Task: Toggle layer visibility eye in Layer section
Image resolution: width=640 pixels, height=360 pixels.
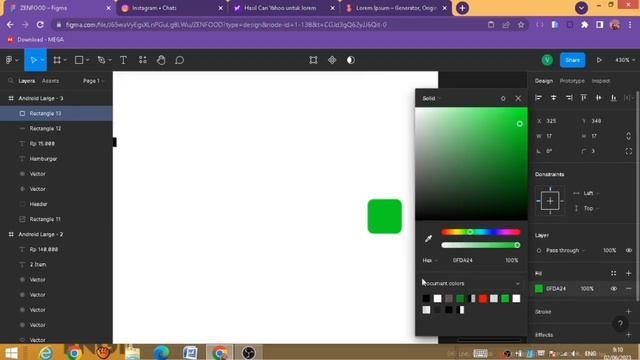Action: click(629, 250)
